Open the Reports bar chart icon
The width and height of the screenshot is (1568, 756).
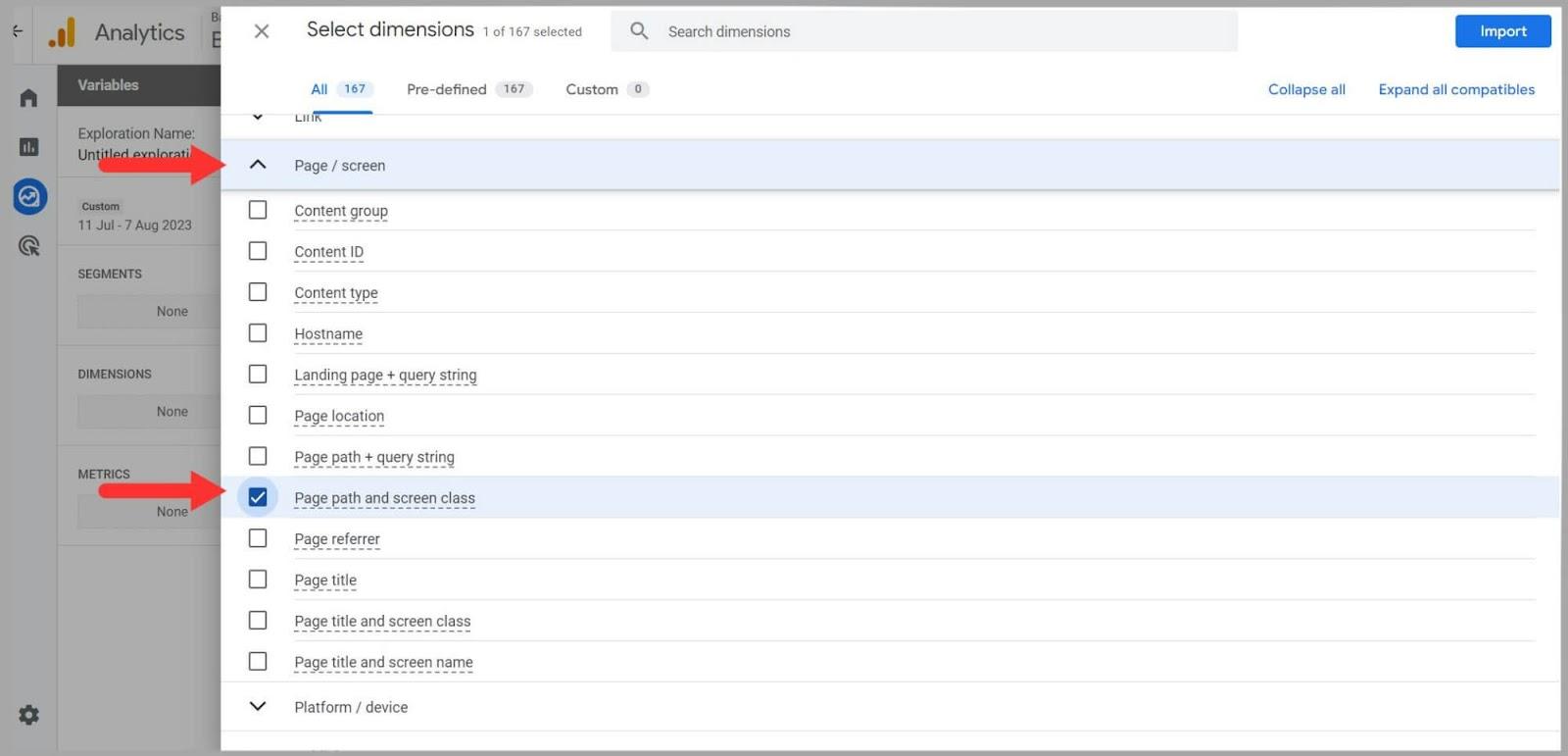(28, 147)
